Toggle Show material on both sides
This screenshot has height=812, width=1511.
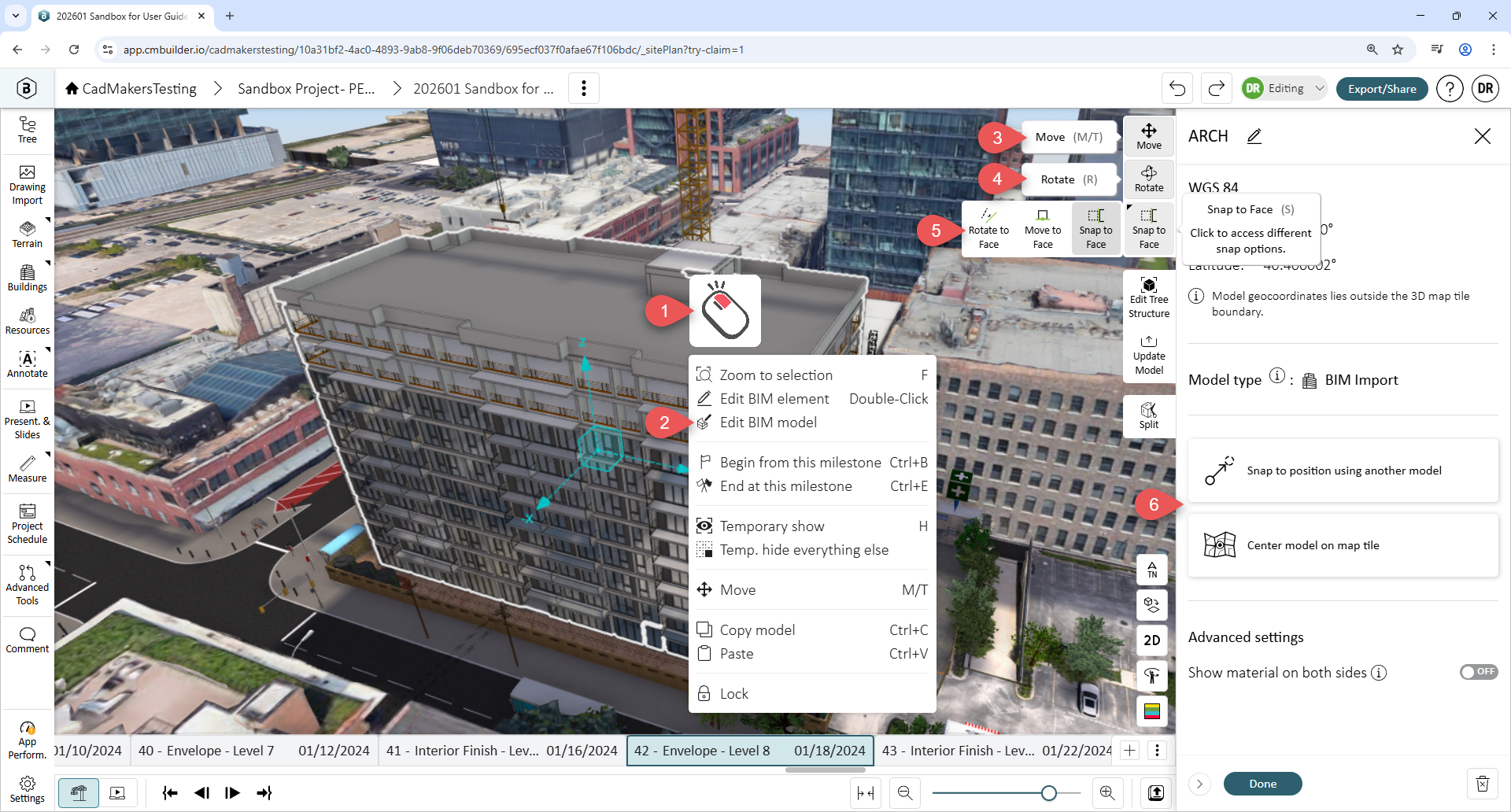(1479, 672)
